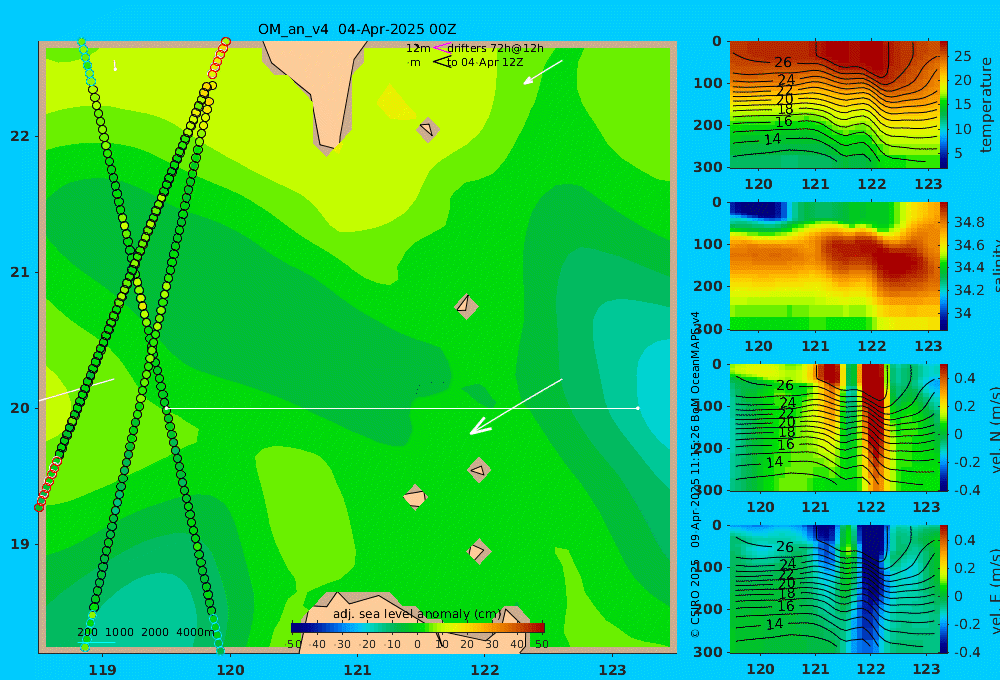This screenshot has height=680, width=1000.
Task: Click the small white arrow in the map's upper right
Action: 543,72
